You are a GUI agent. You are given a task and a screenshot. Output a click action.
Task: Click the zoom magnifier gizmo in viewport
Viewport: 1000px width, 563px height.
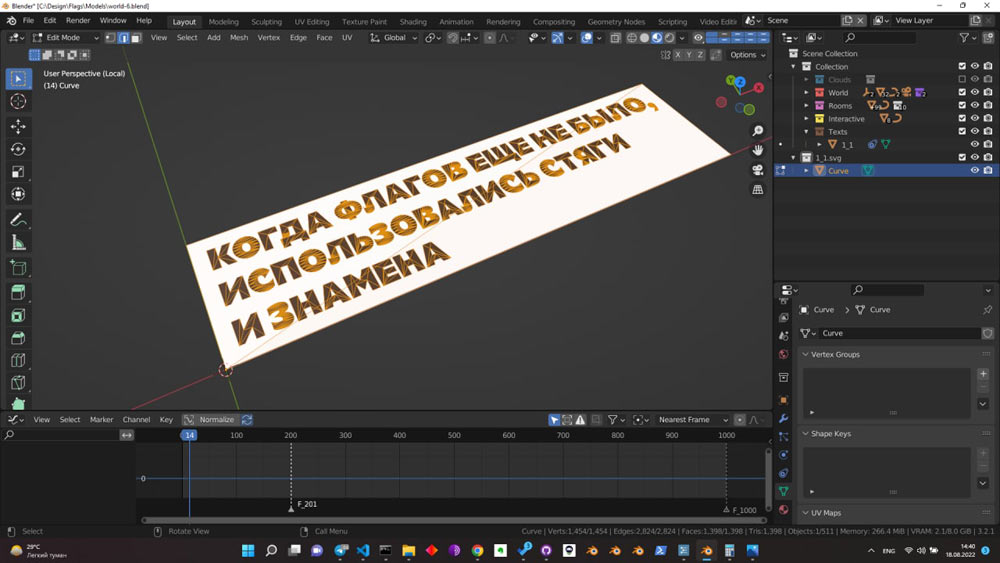click(x=758, y=131)
